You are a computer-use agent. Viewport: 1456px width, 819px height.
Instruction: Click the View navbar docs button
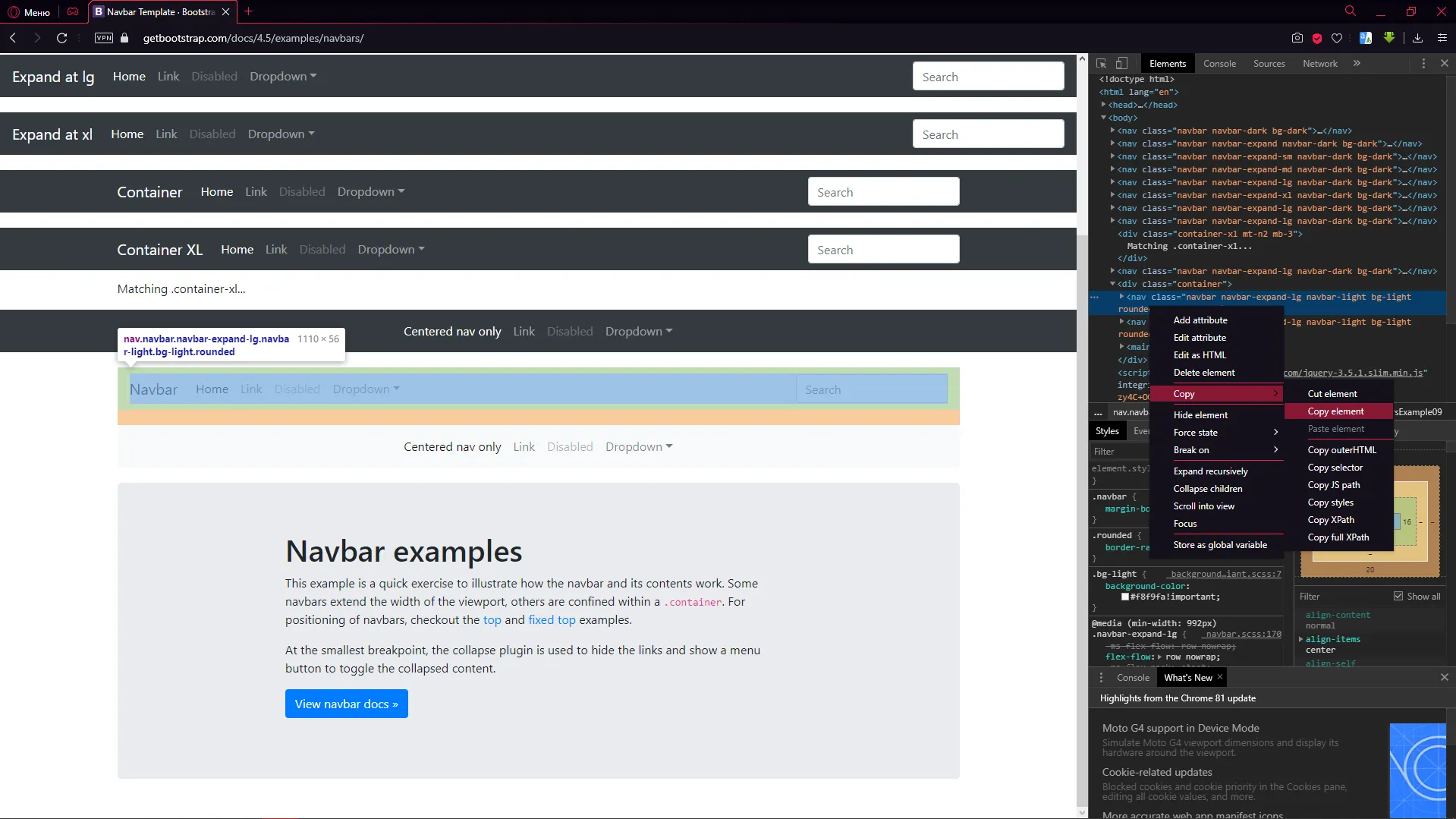tap(346, 704)
